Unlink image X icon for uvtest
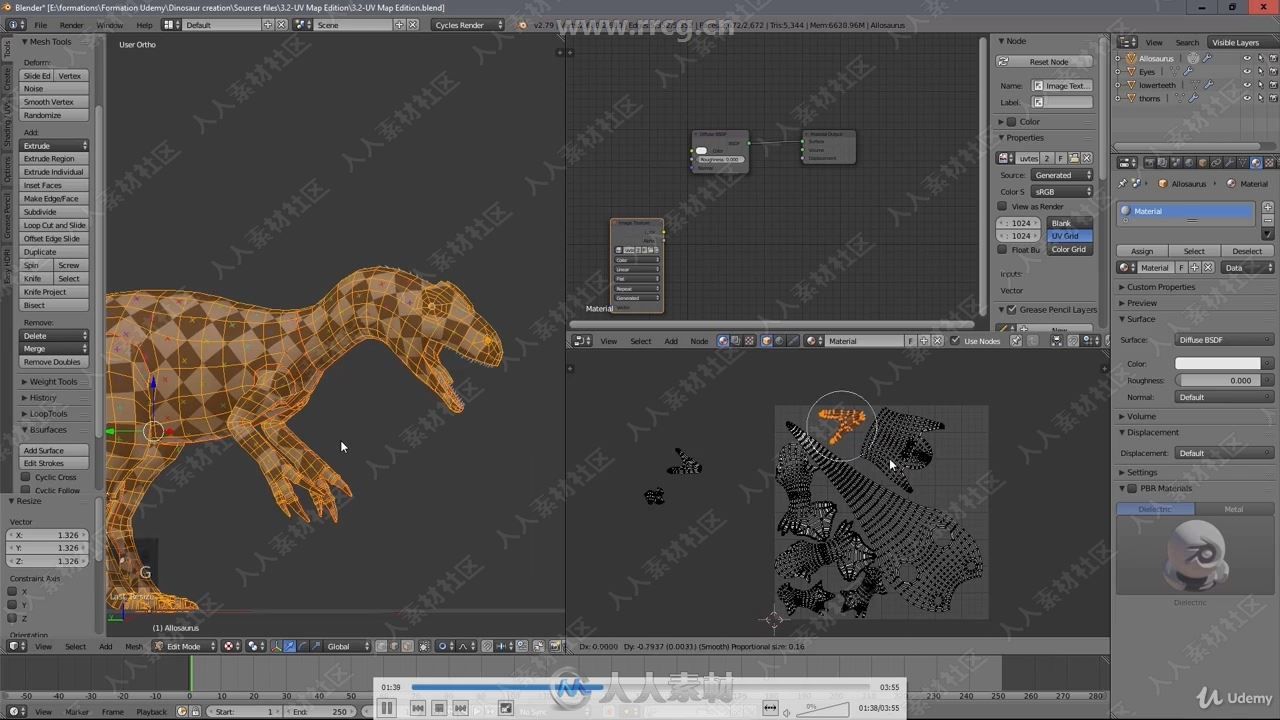1280x720 pixels. click(x=1087, y=158)
